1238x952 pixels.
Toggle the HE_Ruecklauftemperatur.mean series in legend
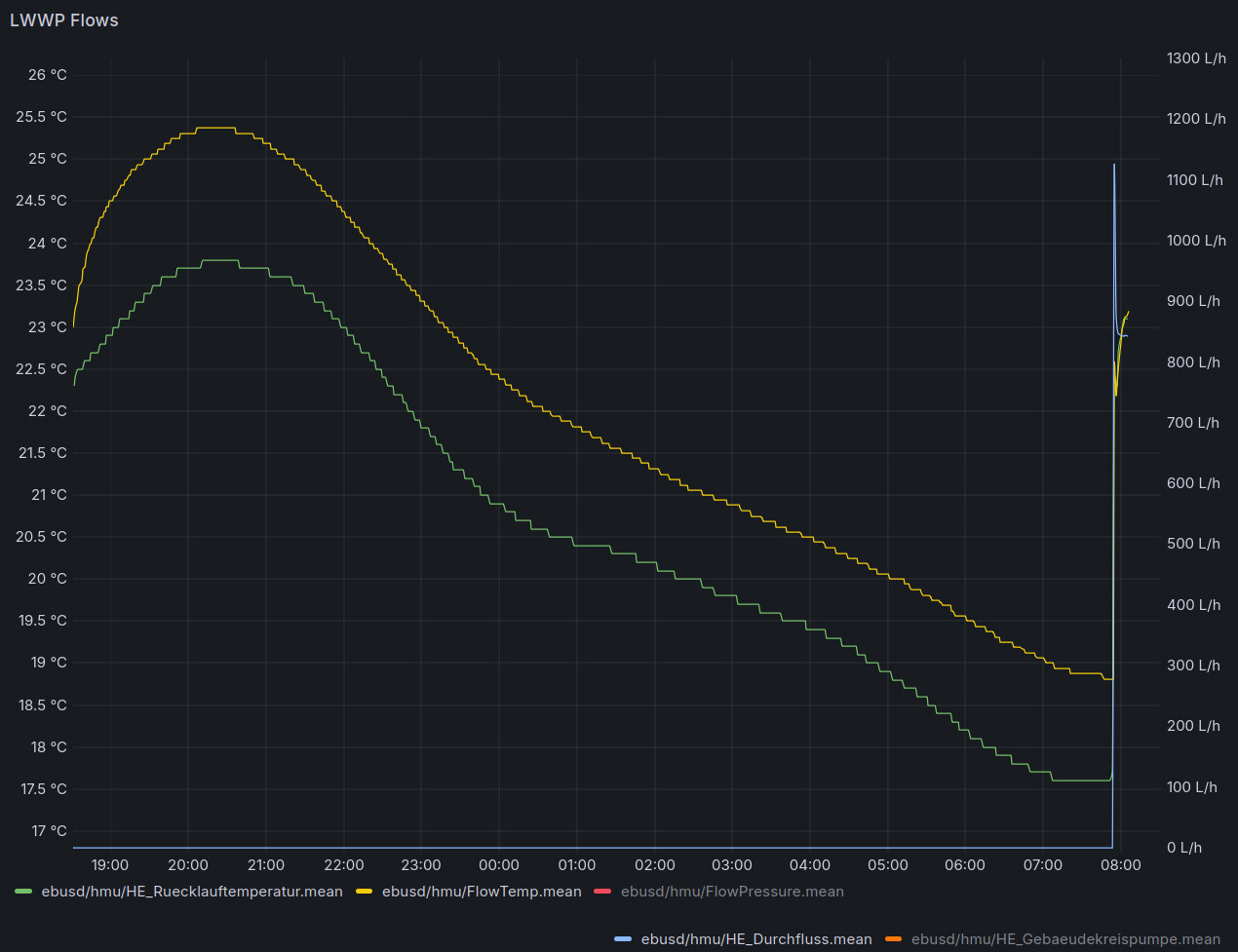pos(191,892)
